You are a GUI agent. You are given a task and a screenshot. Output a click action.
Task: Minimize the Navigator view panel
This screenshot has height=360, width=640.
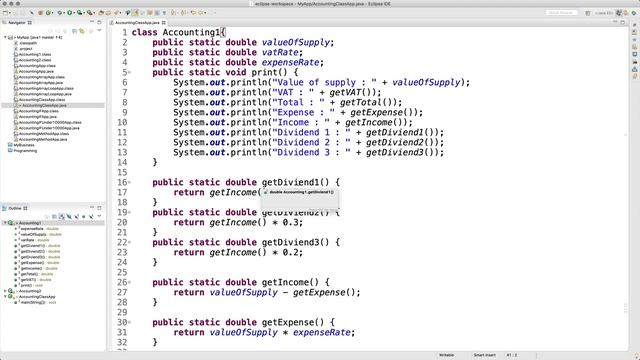(92, 22)
